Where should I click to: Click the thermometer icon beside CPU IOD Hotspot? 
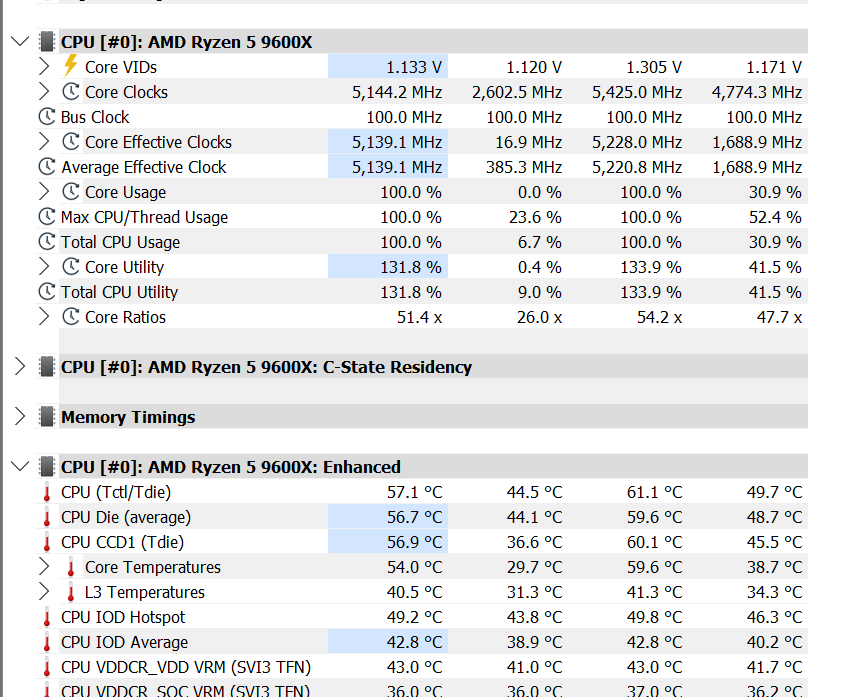[46, 617]
